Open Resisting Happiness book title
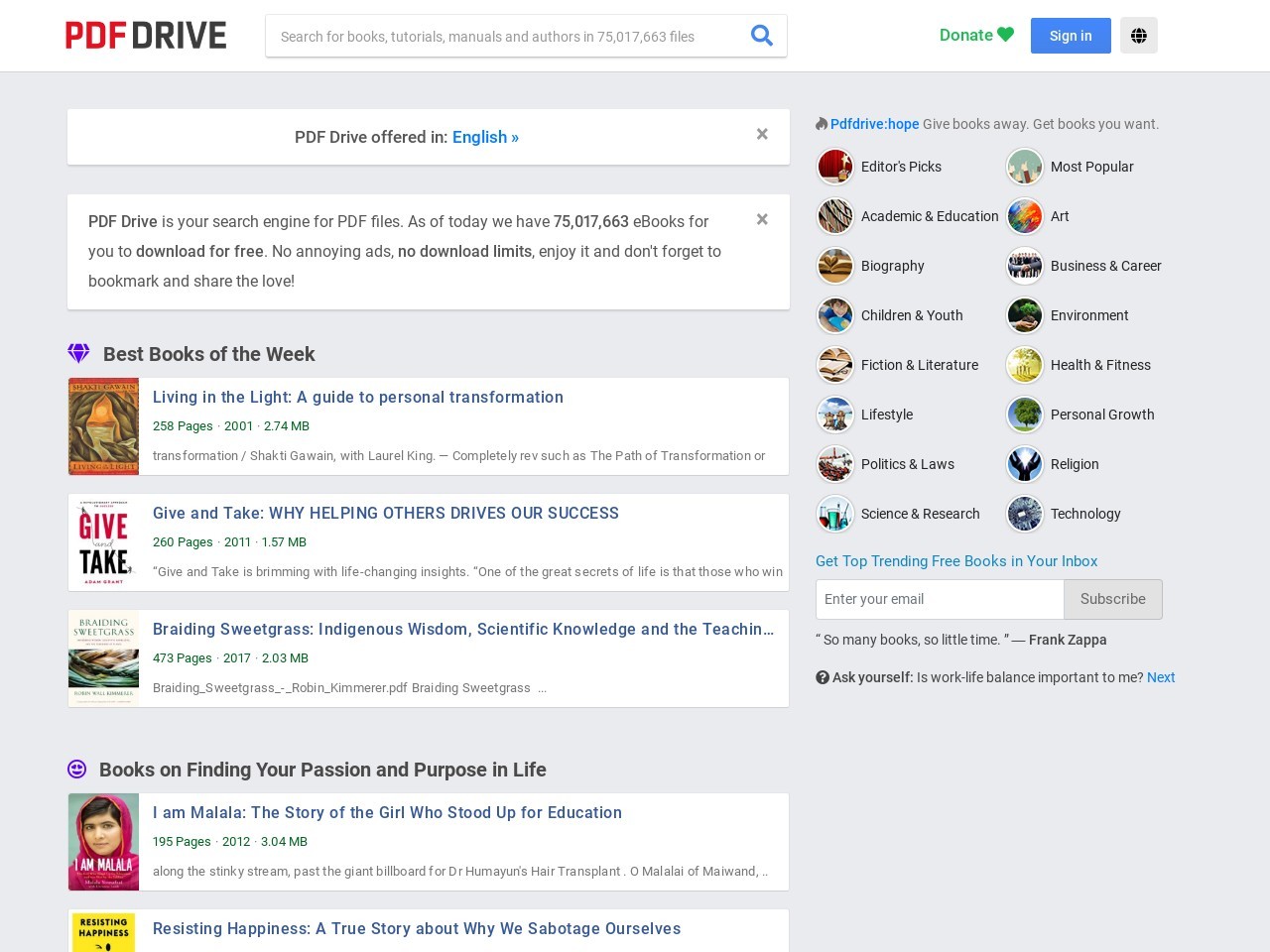The height and width of the screenshot is (952, 1270). (x=417, y=928)
